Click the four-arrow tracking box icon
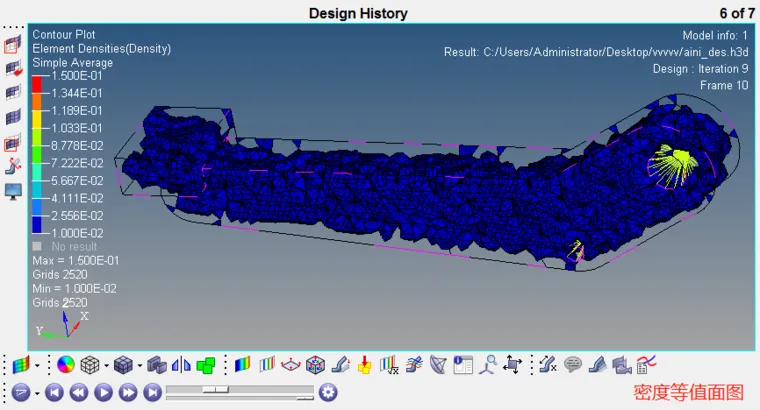The height and width of the screenshot is (410, 760). [x=512, y=364]
